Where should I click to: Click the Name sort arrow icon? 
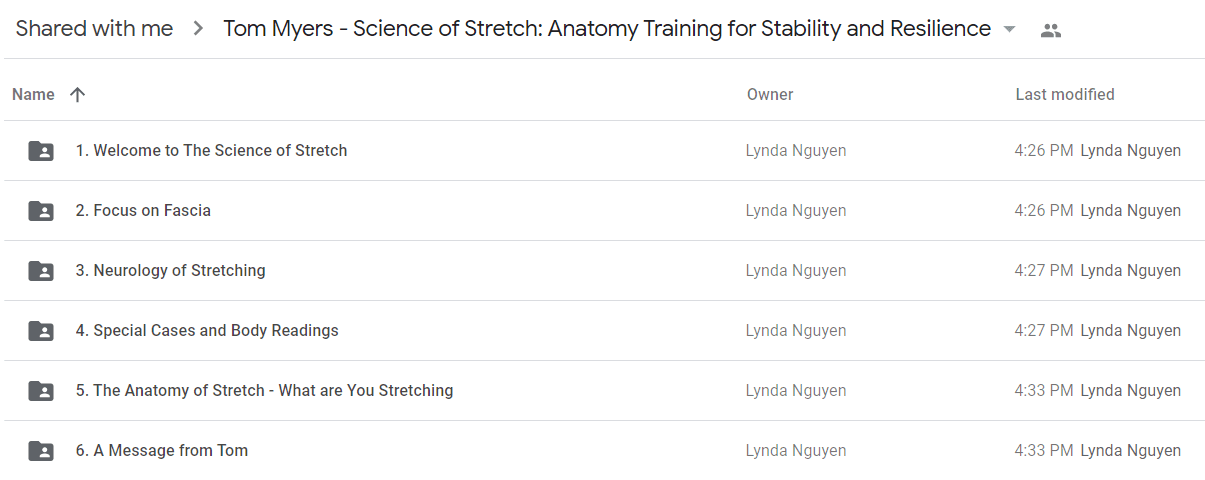pyautogui.click(x=77, y=94)
